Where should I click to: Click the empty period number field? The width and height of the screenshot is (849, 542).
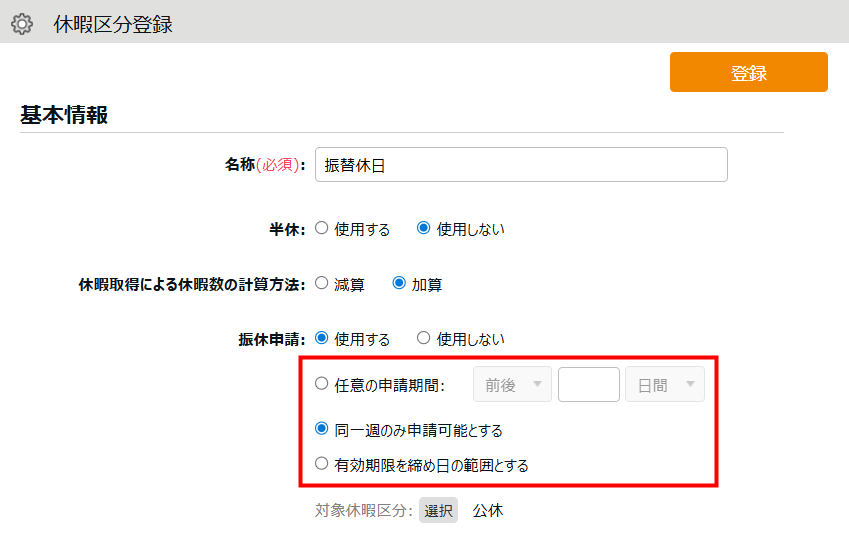tap(588, 385)
